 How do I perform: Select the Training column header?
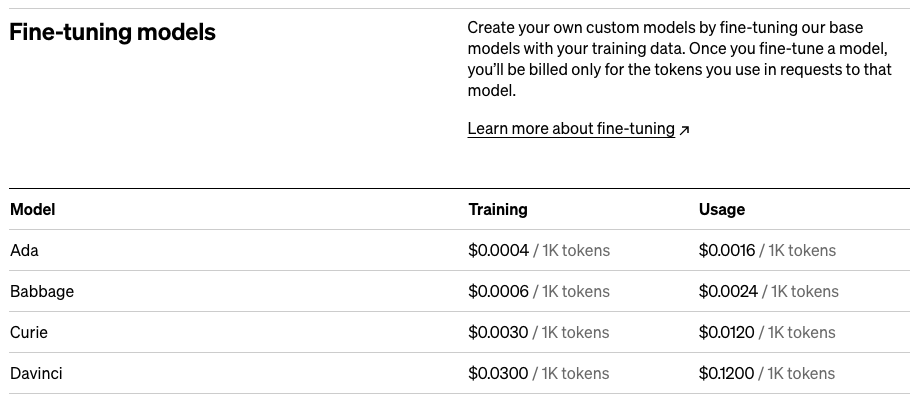(497, 209)
